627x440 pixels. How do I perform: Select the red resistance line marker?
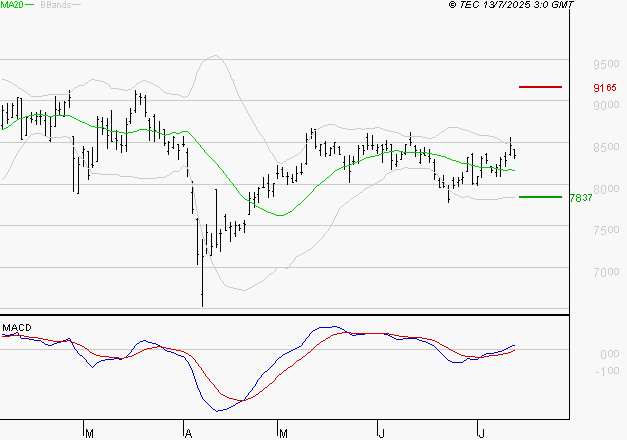[x=540, y=87]
